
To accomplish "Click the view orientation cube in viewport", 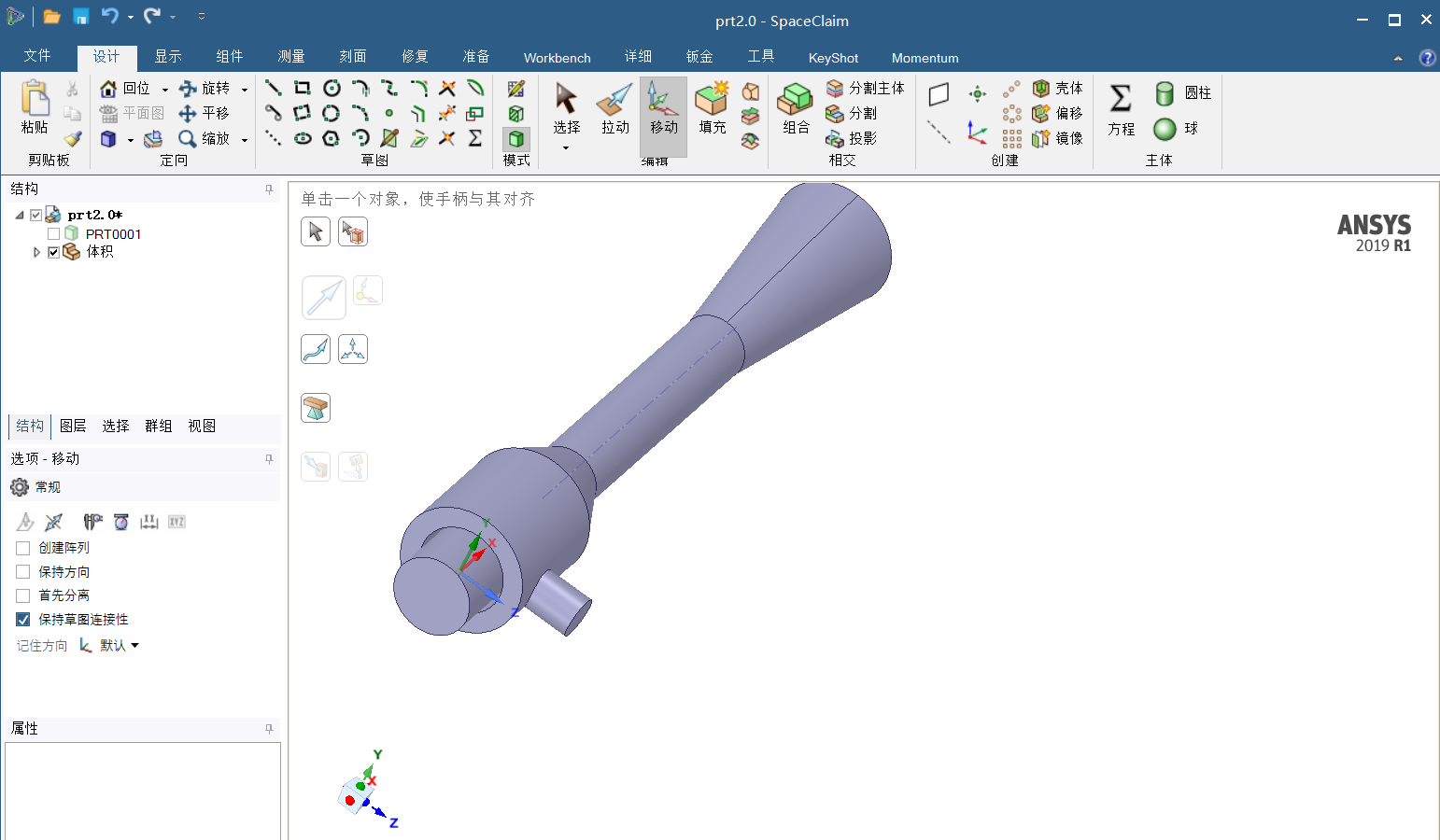I will point(355,795).
